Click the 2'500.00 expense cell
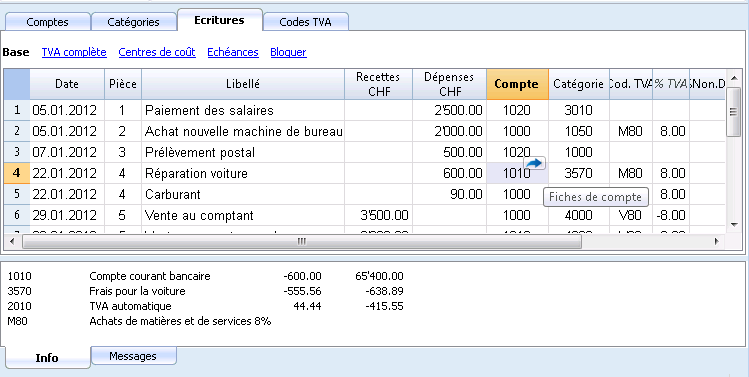The width and height of the screenshot is (749, 377). 449,110
